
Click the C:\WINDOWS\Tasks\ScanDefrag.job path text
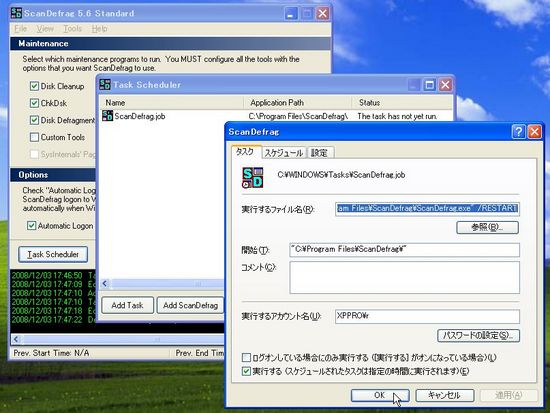point(341,175)
